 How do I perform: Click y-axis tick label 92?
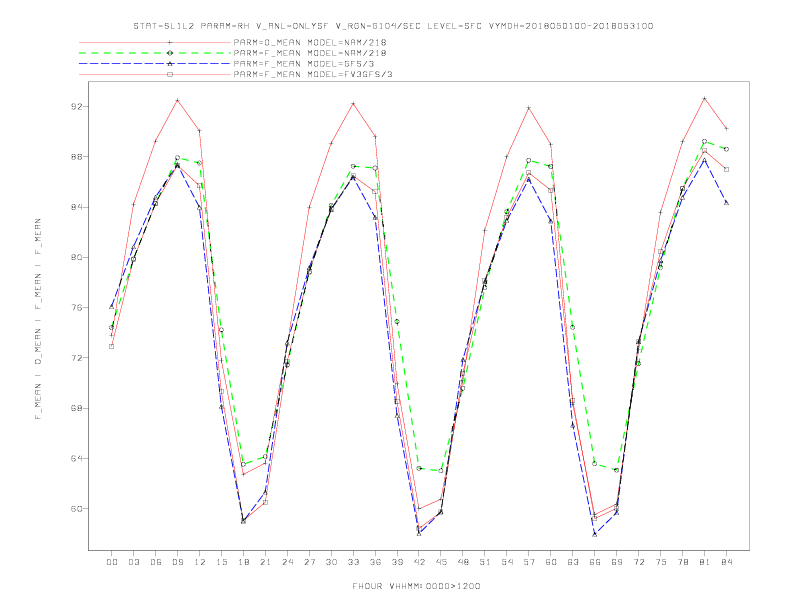75,107
